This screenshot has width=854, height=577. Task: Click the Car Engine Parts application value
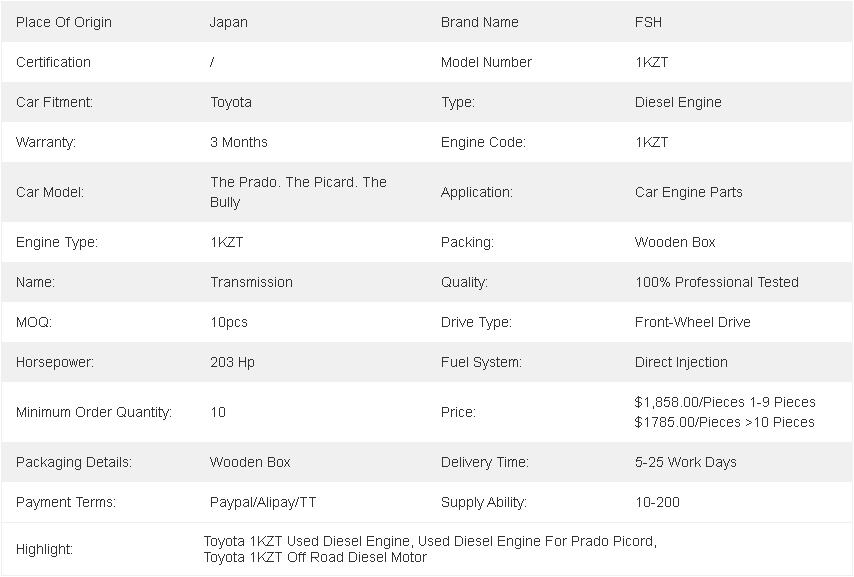click(x=688, y=192)
